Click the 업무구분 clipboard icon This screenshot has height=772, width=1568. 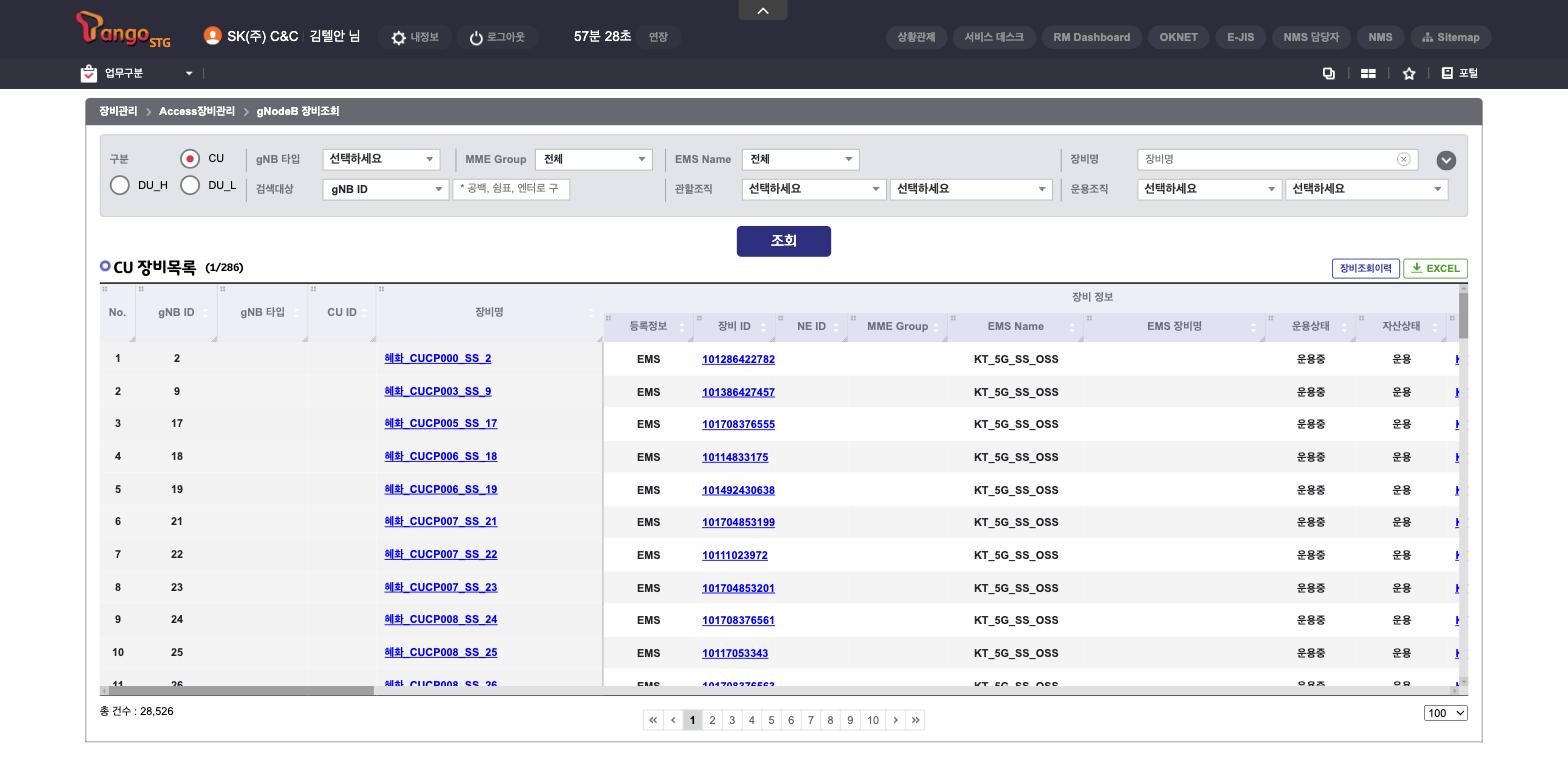tap(89, 73)
